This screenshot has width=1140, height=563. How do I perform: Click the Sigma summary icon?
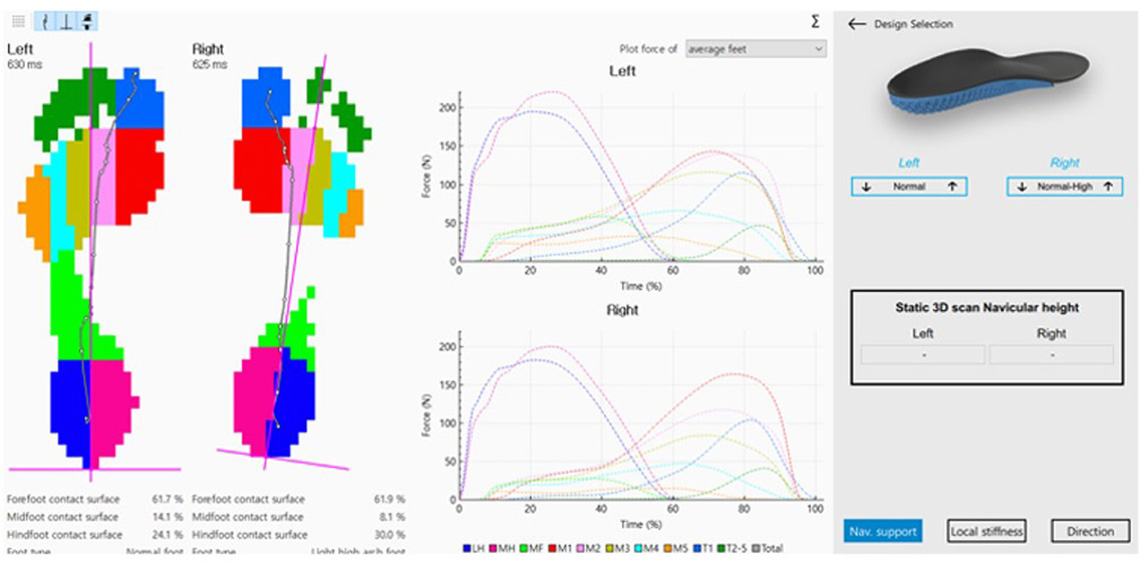coord(815,21)
